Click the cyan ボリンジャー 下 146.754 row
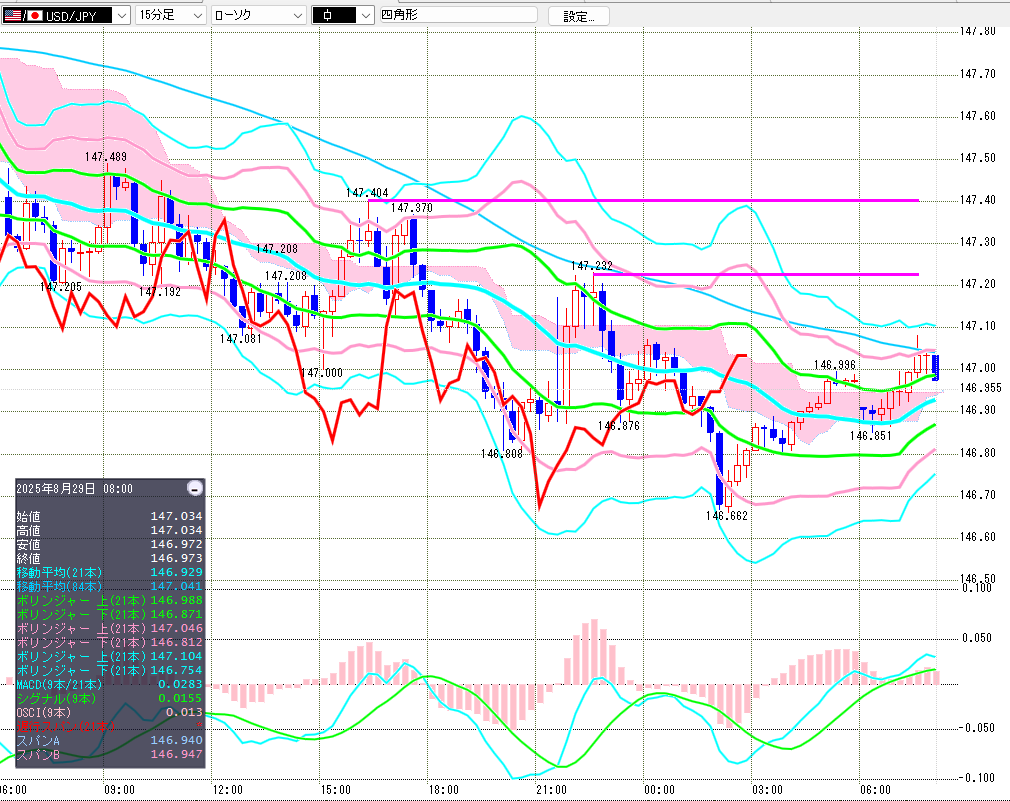 click(110, 671)
